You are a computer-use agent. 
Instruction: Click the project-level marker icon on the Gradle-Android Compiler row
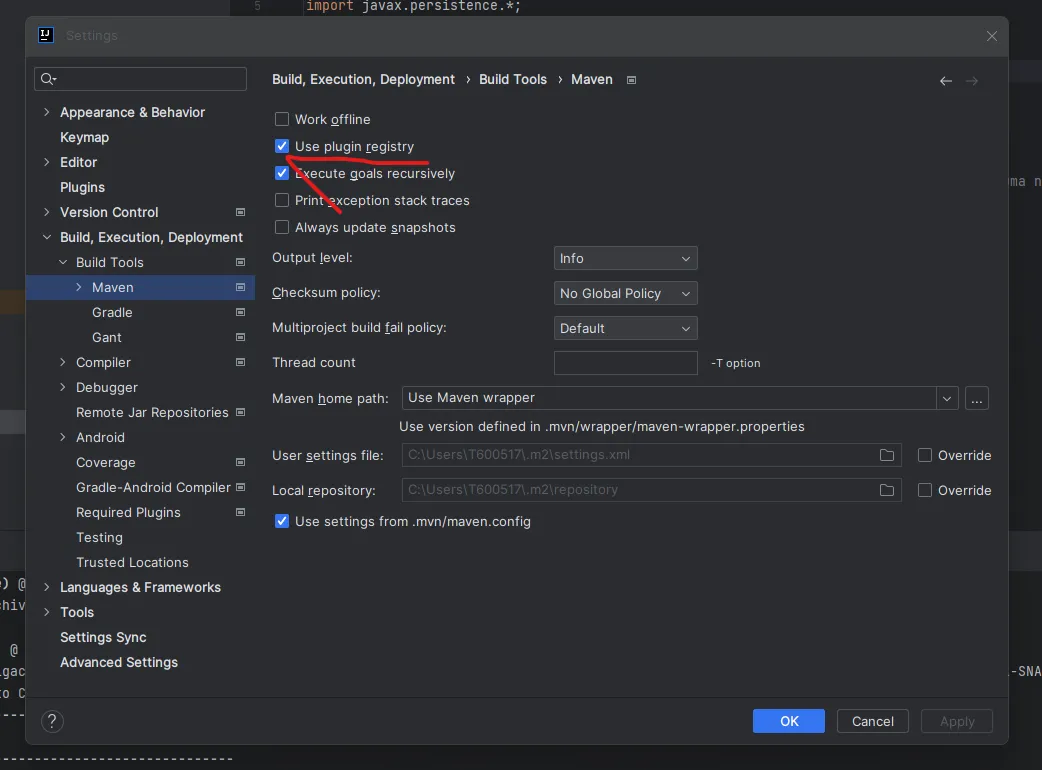241,488
